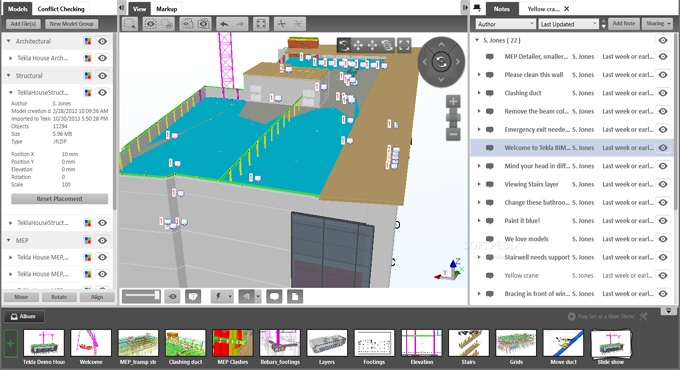Switch to the Notes tab
The image size is (680, 370).
501,9
